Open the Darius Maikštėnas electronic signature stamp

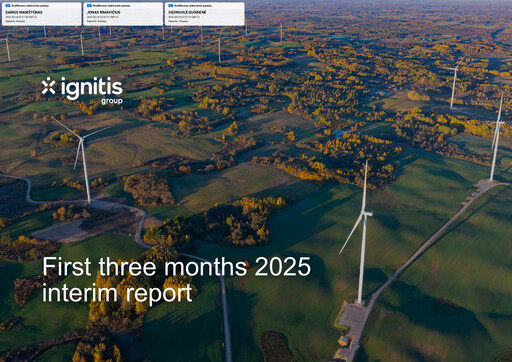[42, 14]
